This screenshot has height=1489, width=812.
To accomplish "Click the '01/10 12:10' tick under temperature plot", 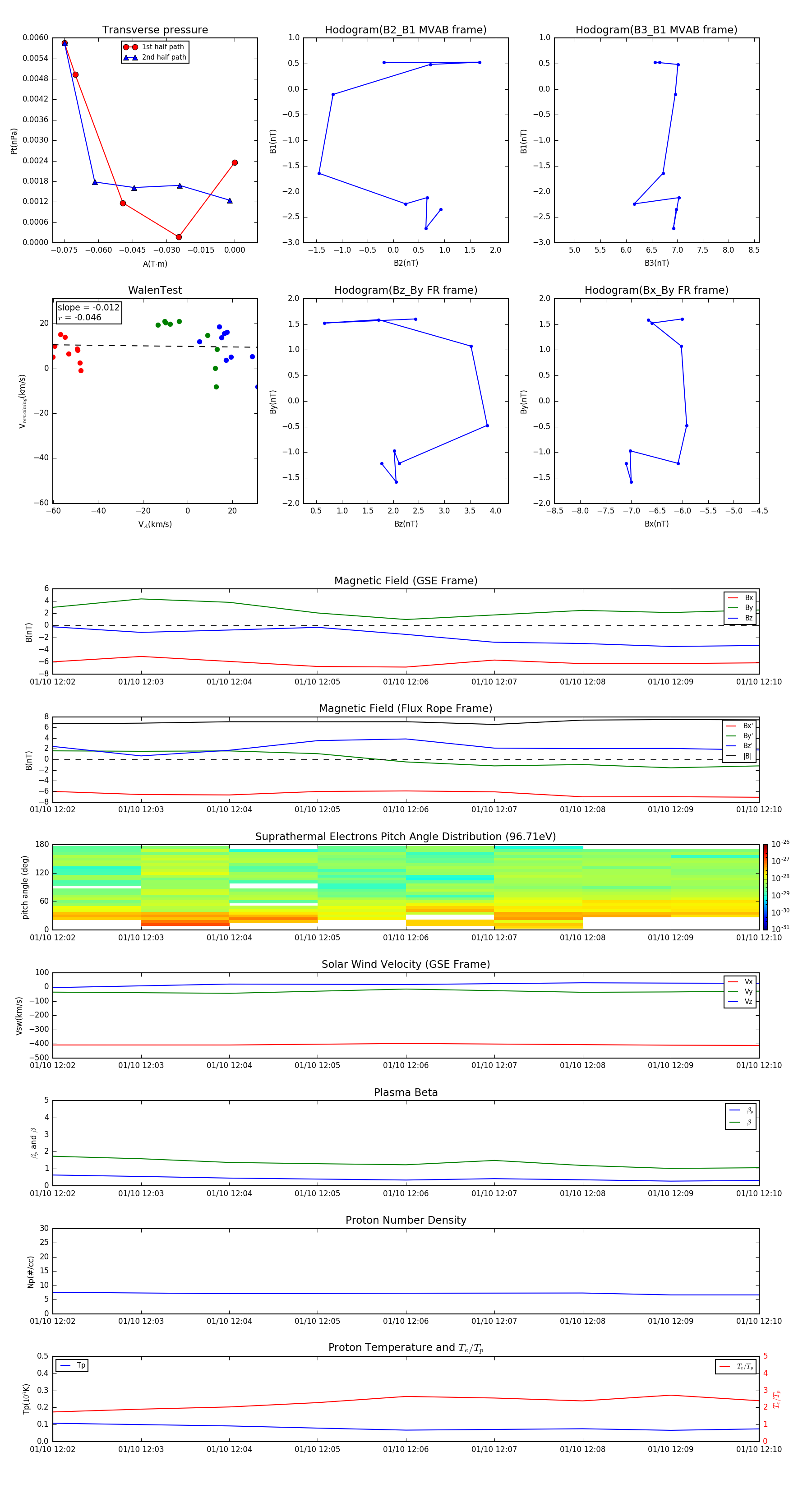I will click(x=759, y=1450).
